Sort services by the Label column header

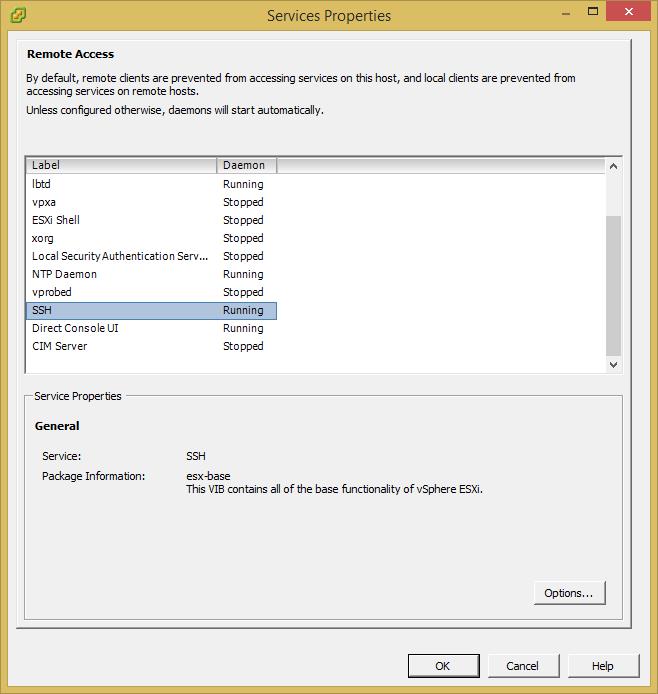(121, 165)
